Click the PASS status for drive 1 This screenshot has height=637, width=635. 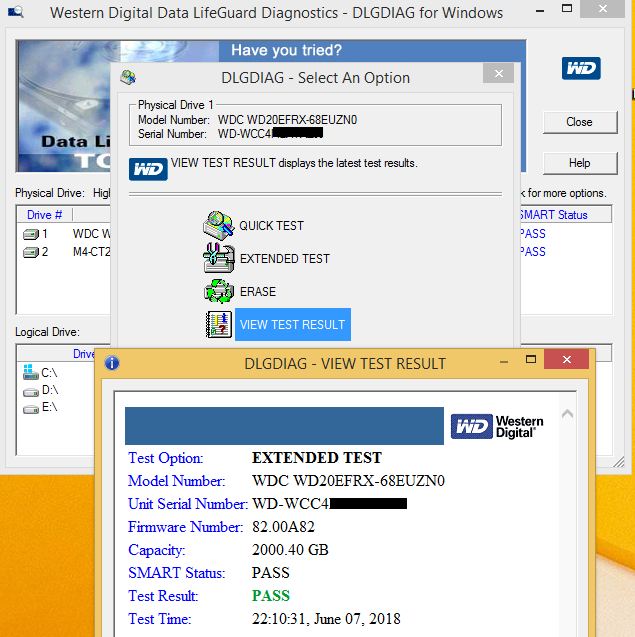click(533, 234)
